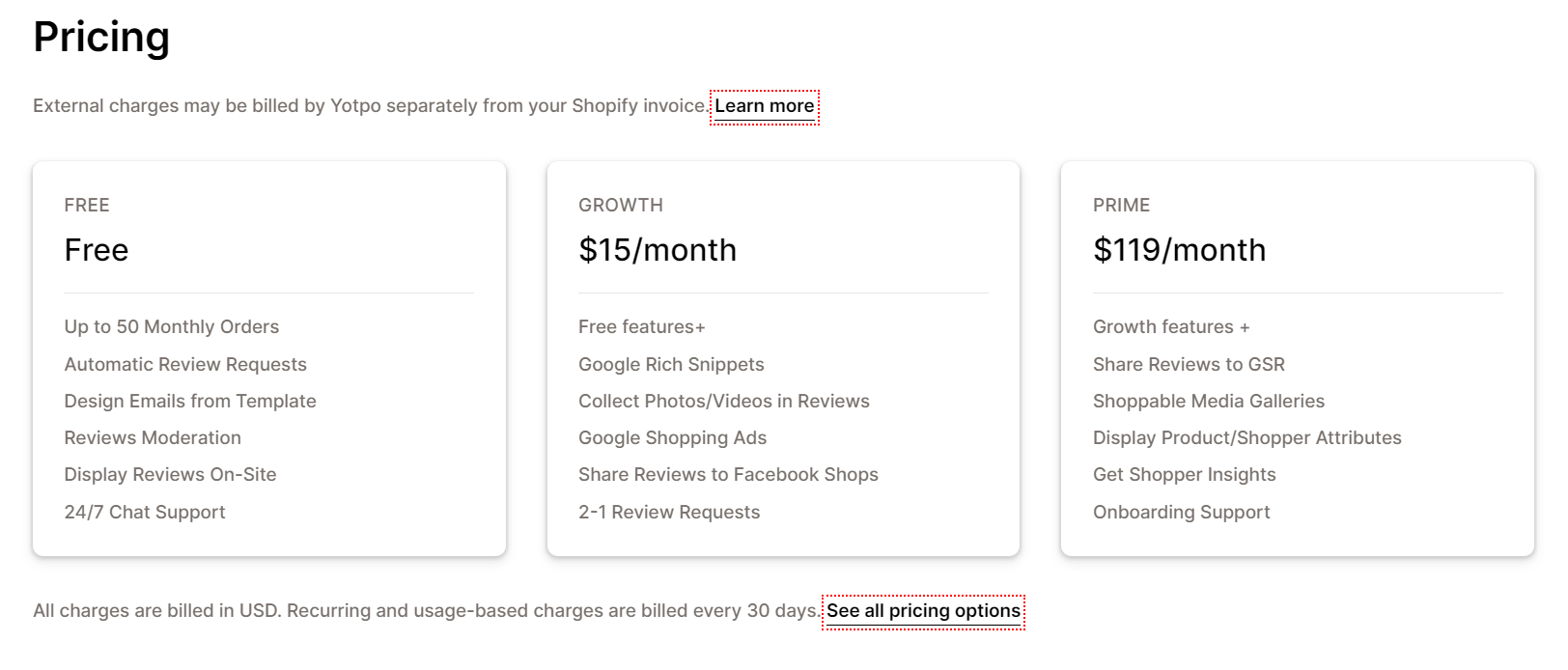Click Share Reviews to GSR feature
The width and height of the screenshot is (1568, 670).
click(x=1189, y=365)
